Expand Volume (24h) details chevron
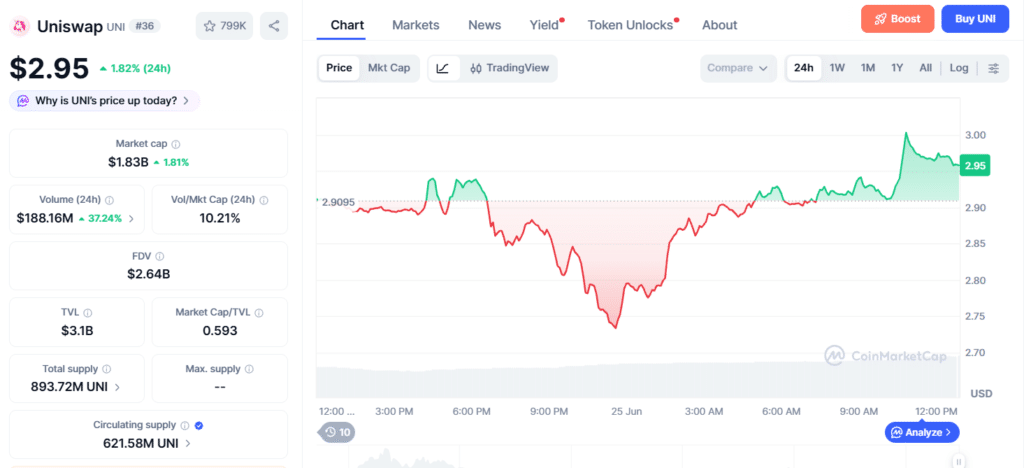The width and height of the screenshot is (1024, 468). pyautogui.click(x=131, y=219)
